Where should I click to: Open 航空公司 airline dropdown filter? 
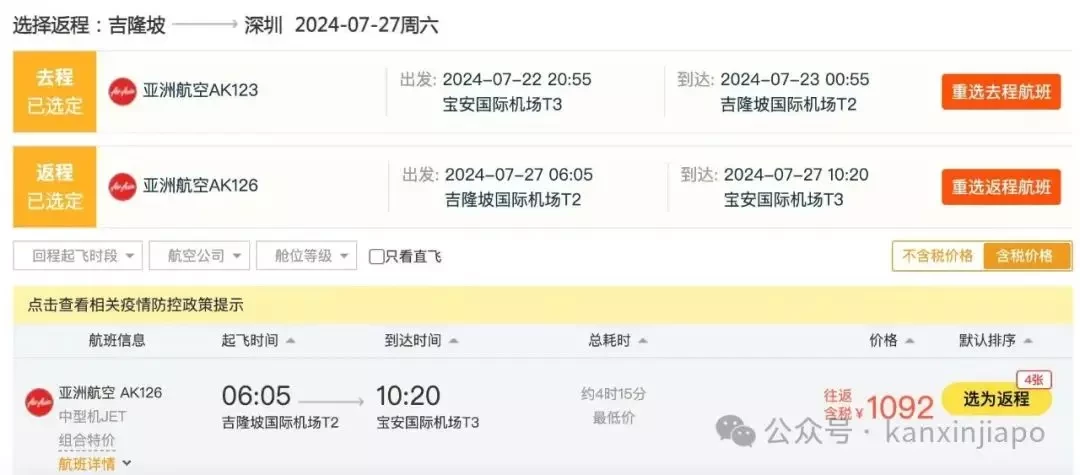pyautogui.click(x=199, y=256)
